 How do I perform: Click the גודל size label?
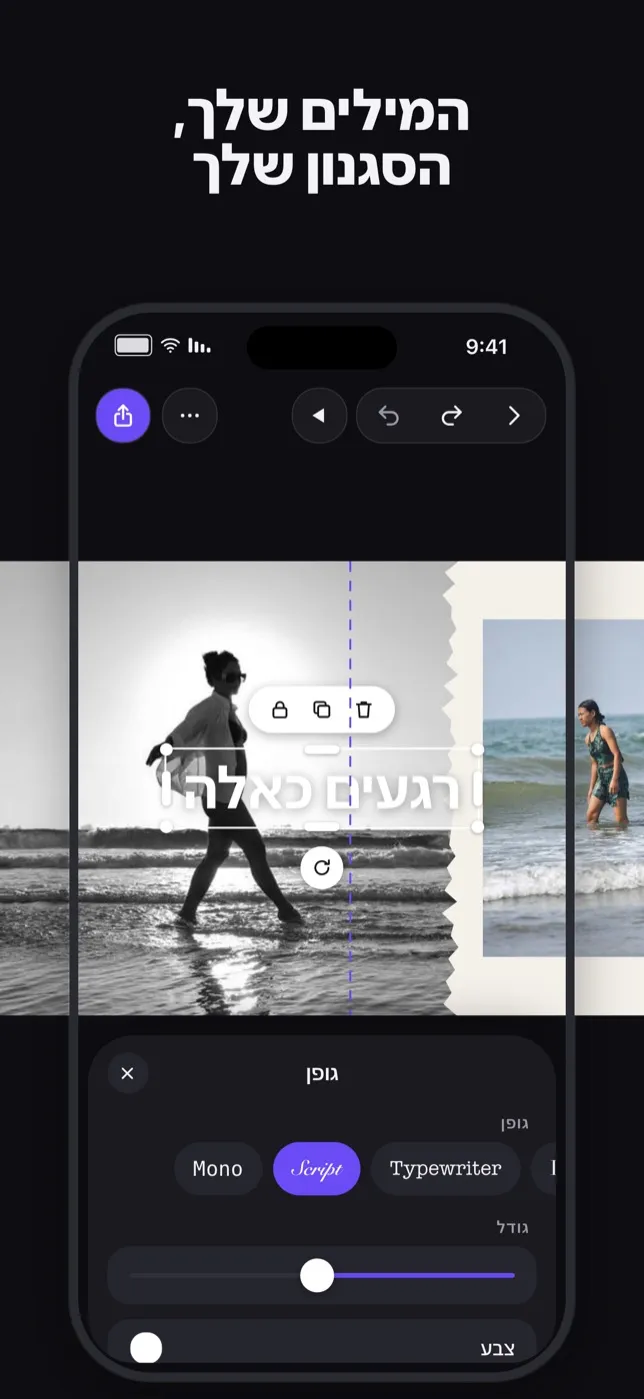[x=512, y=1227]
